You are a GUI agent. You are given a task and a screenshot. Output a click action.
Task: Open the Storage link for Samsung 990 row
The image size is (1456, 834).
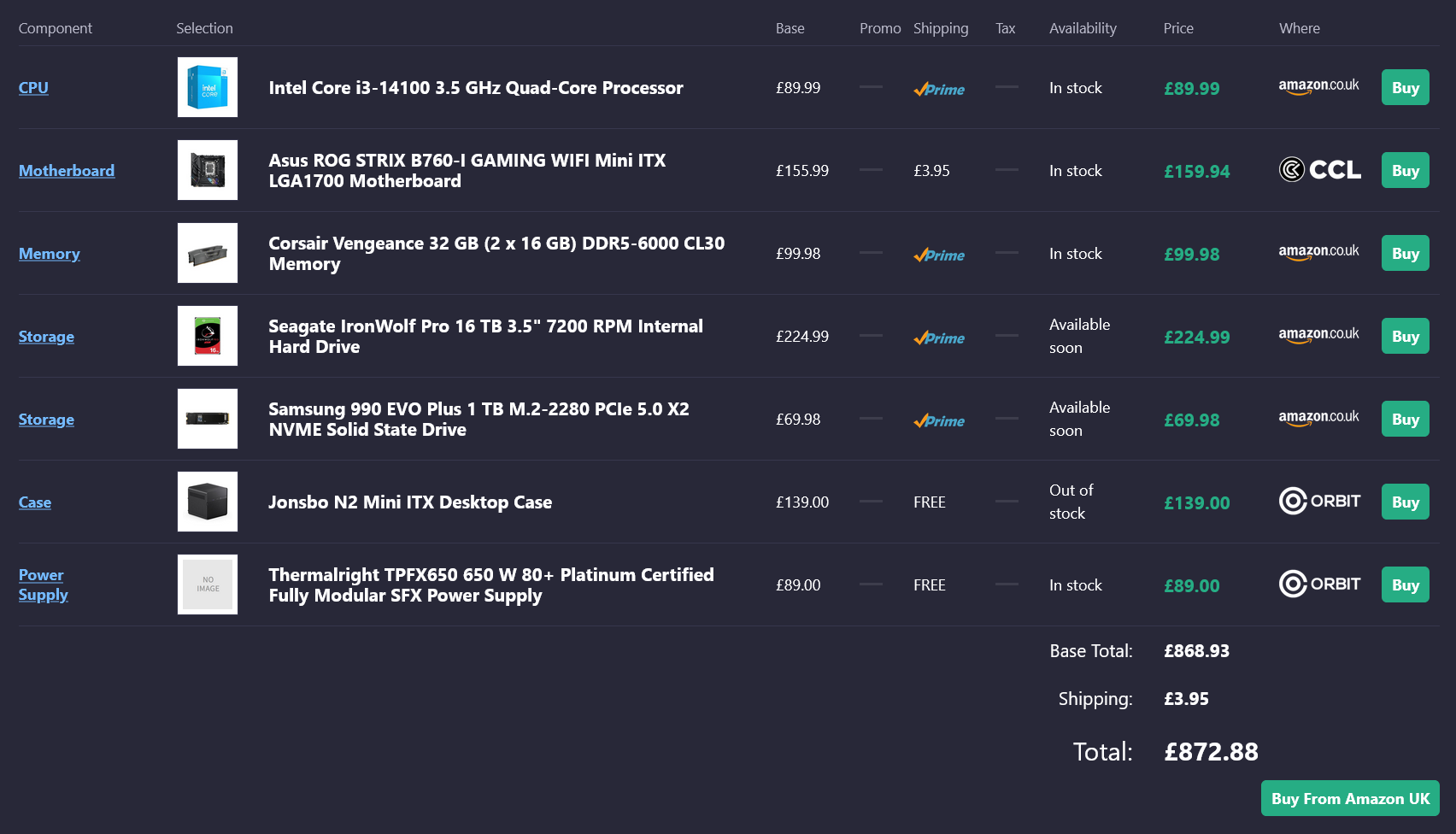click(46, 419)
